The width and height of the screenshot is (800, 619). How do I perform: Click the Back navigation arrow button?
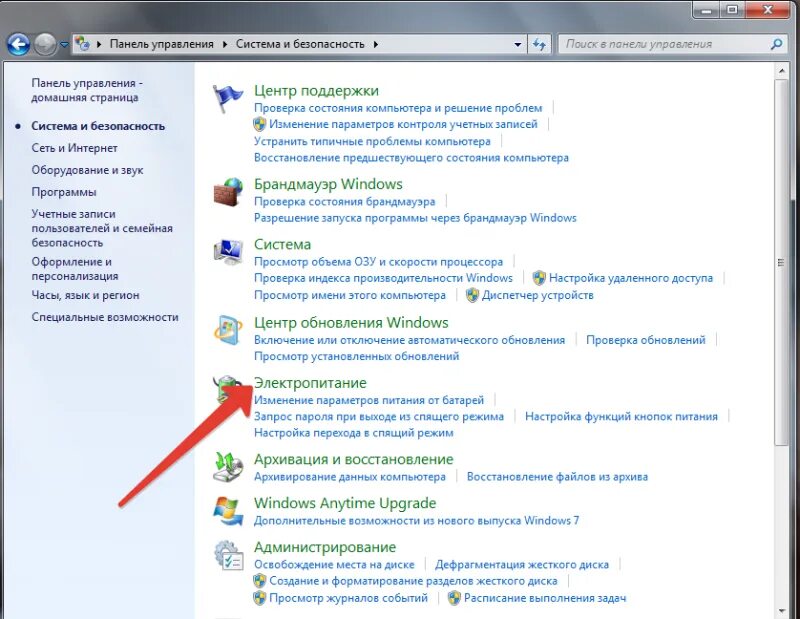click(18, 44)
